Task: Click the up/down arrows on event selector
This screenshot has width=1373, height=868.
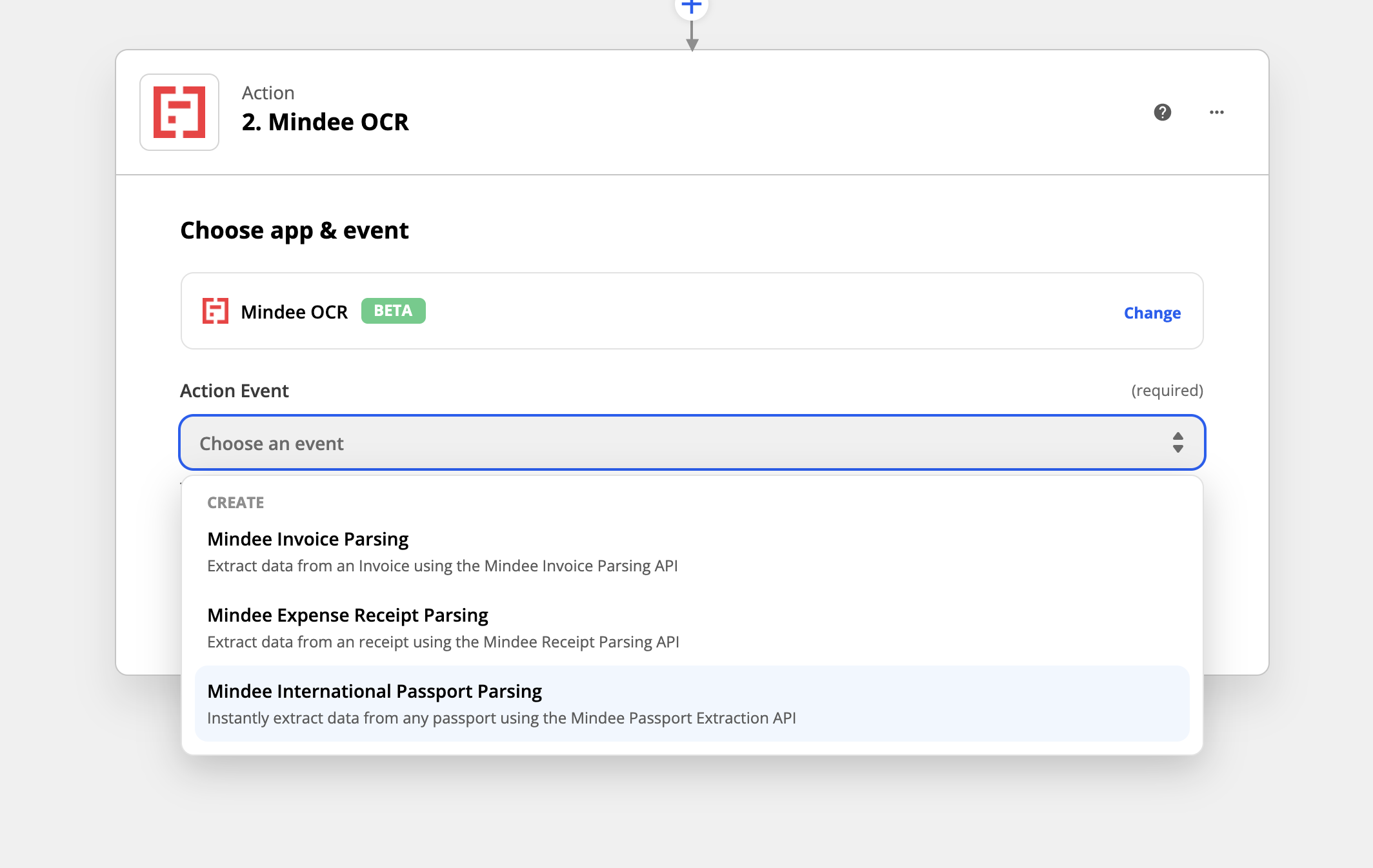Action: [x=1178, y=442]
